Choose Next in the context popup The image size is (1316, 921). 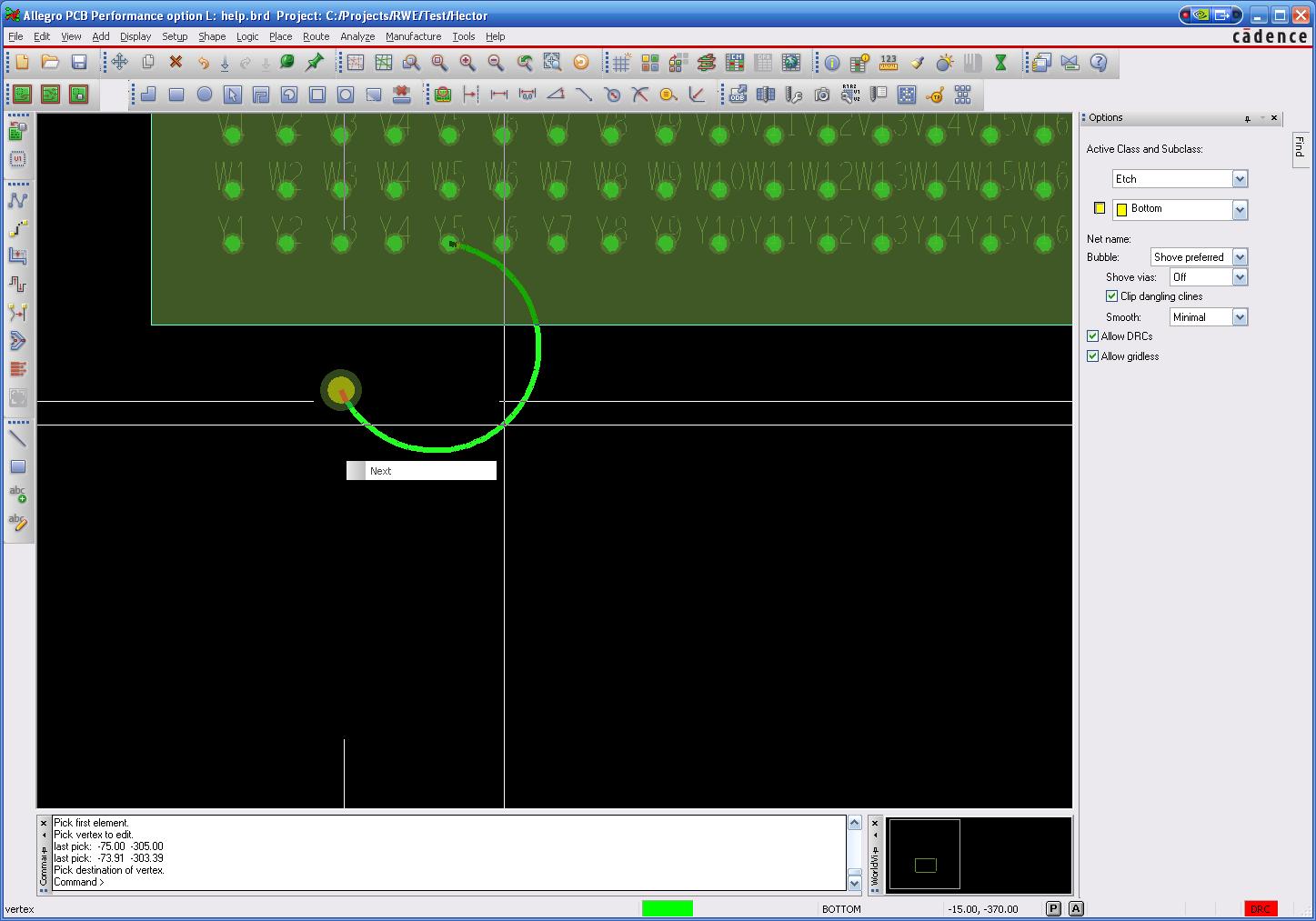[x=381, y=471]
